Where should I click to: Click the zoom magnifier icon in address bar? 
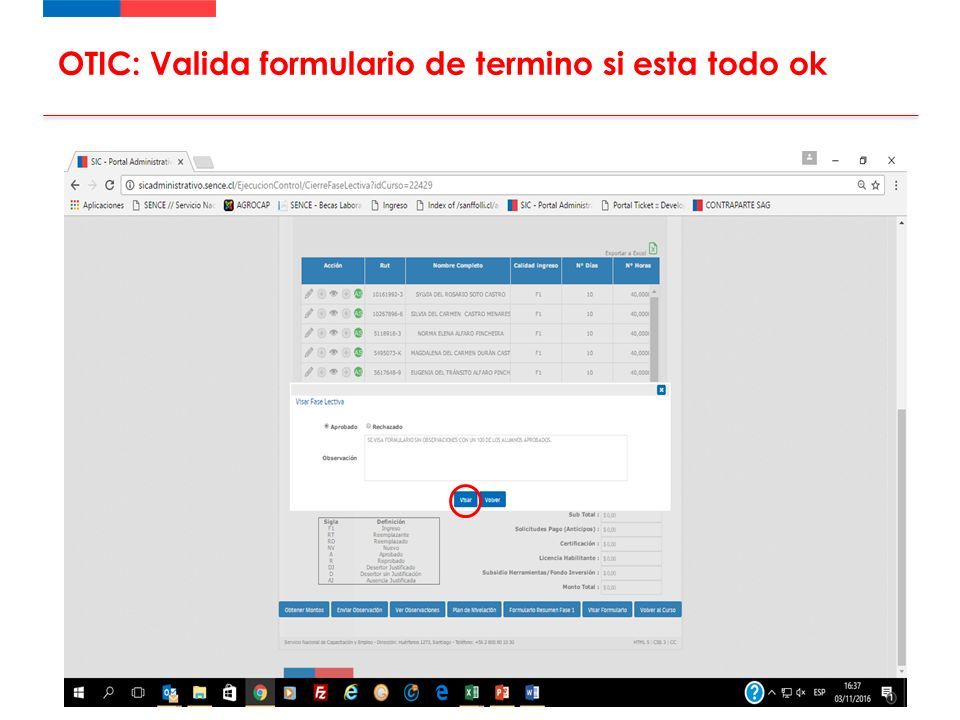[x=861, y=185]
